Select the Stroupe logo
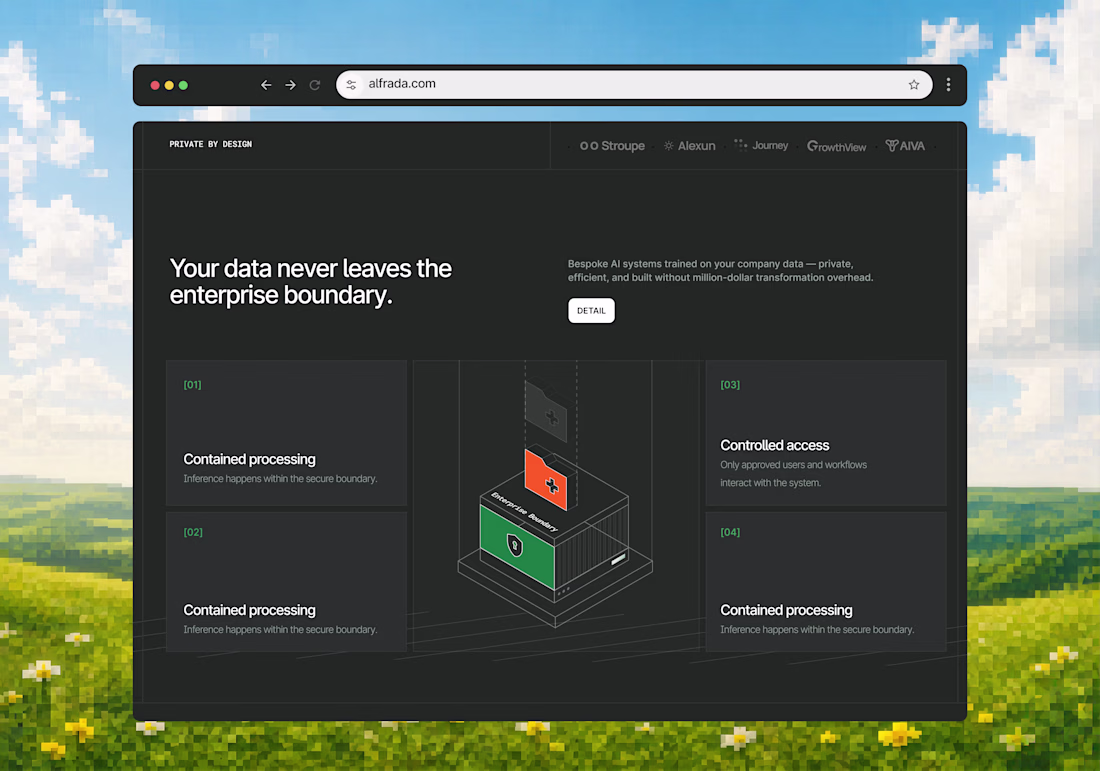Viewport: 1100px width, 771px height. [x=612, y=146]
